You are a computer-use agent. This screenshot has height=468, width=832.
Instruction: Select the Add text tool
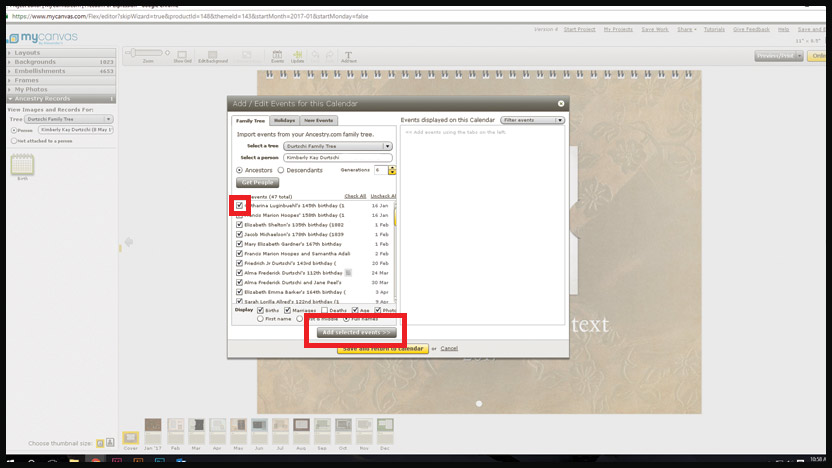(x=349, y=56)
